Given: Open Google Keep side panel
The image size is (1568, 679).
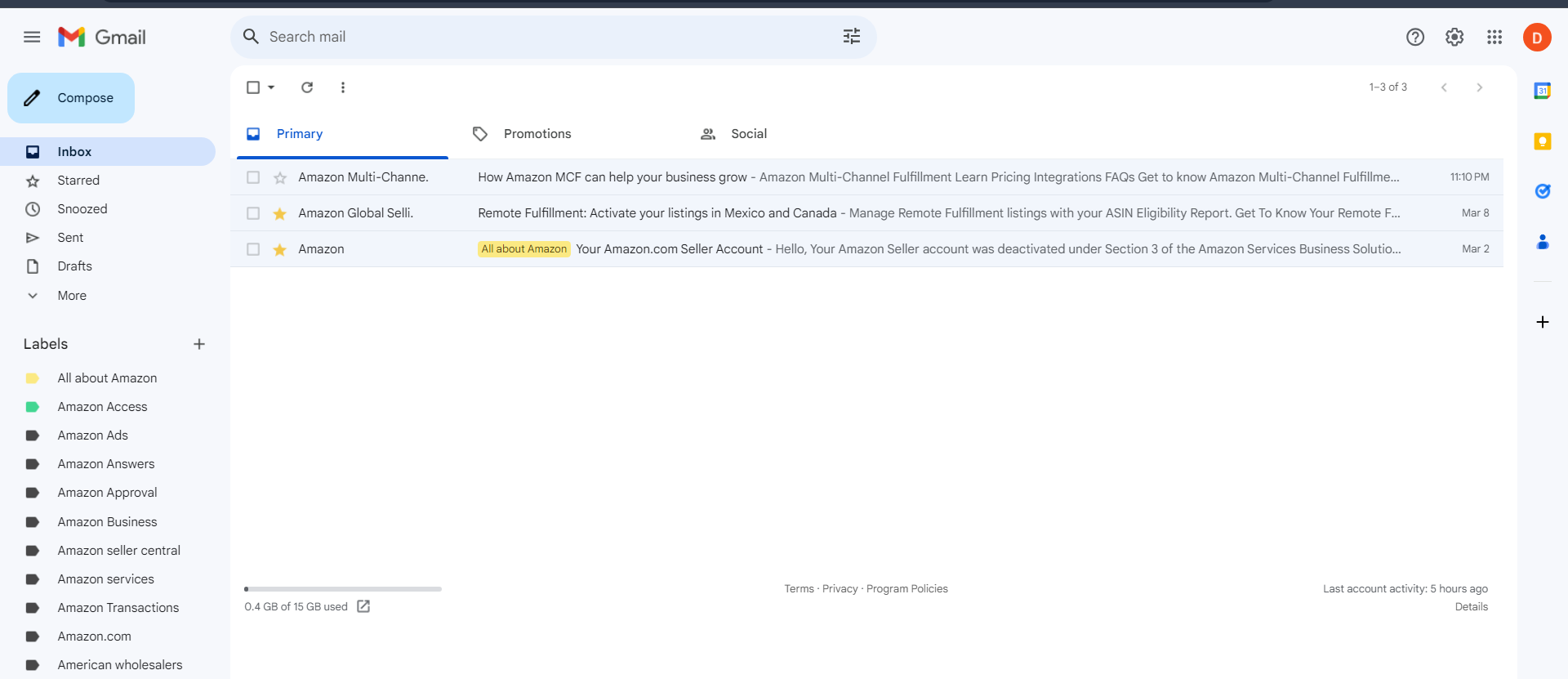Looking at the screenshot, I should (1543, 141).
